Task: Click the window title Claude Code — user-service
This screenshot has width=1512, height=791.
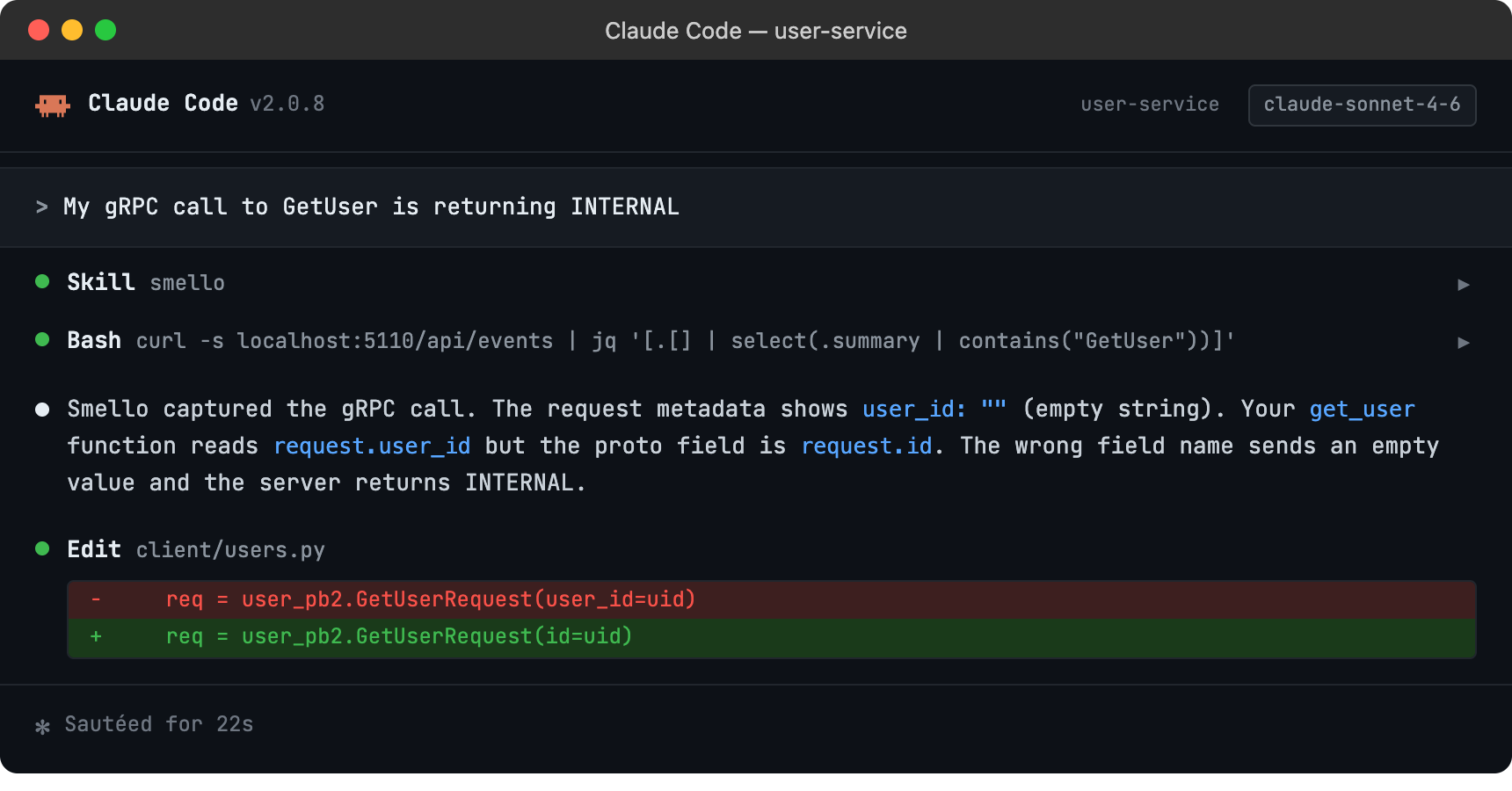Action: (756, 31)
